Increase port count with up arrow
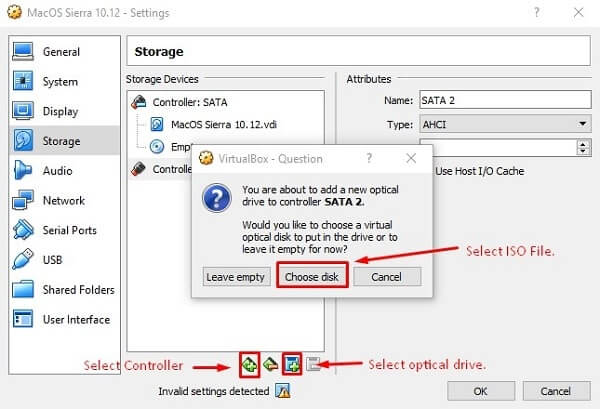The width and height of the screenshot is (600, 409). [x=583, y=144]
